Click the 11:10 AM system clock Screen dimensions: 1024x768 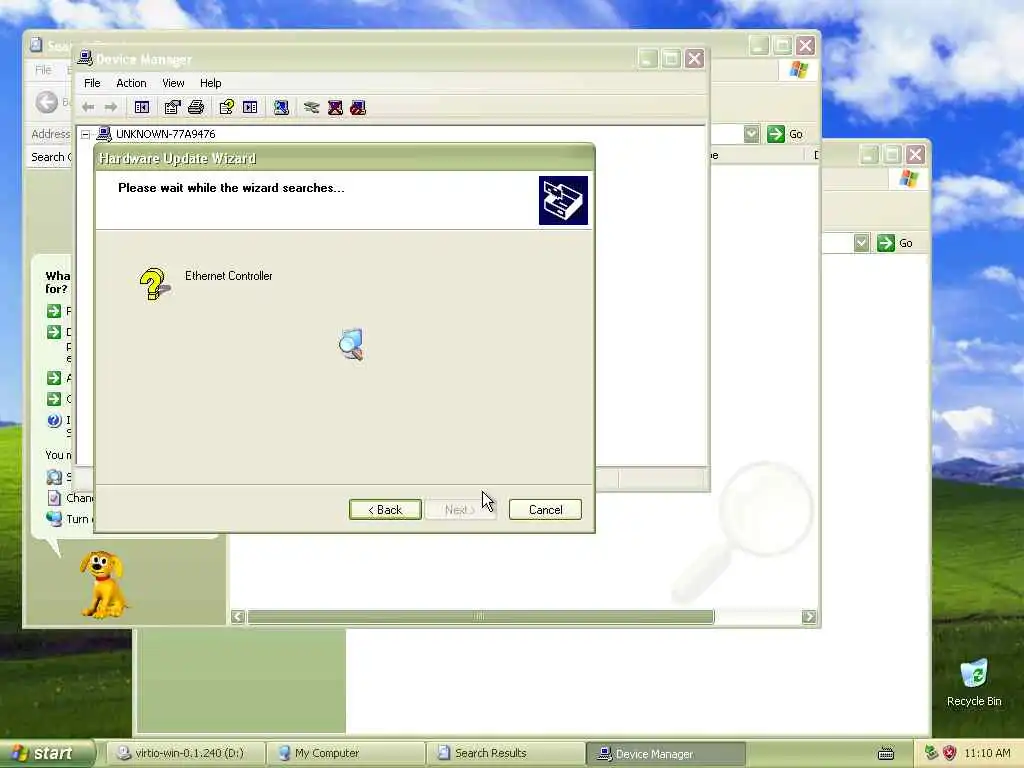[987, 753]
